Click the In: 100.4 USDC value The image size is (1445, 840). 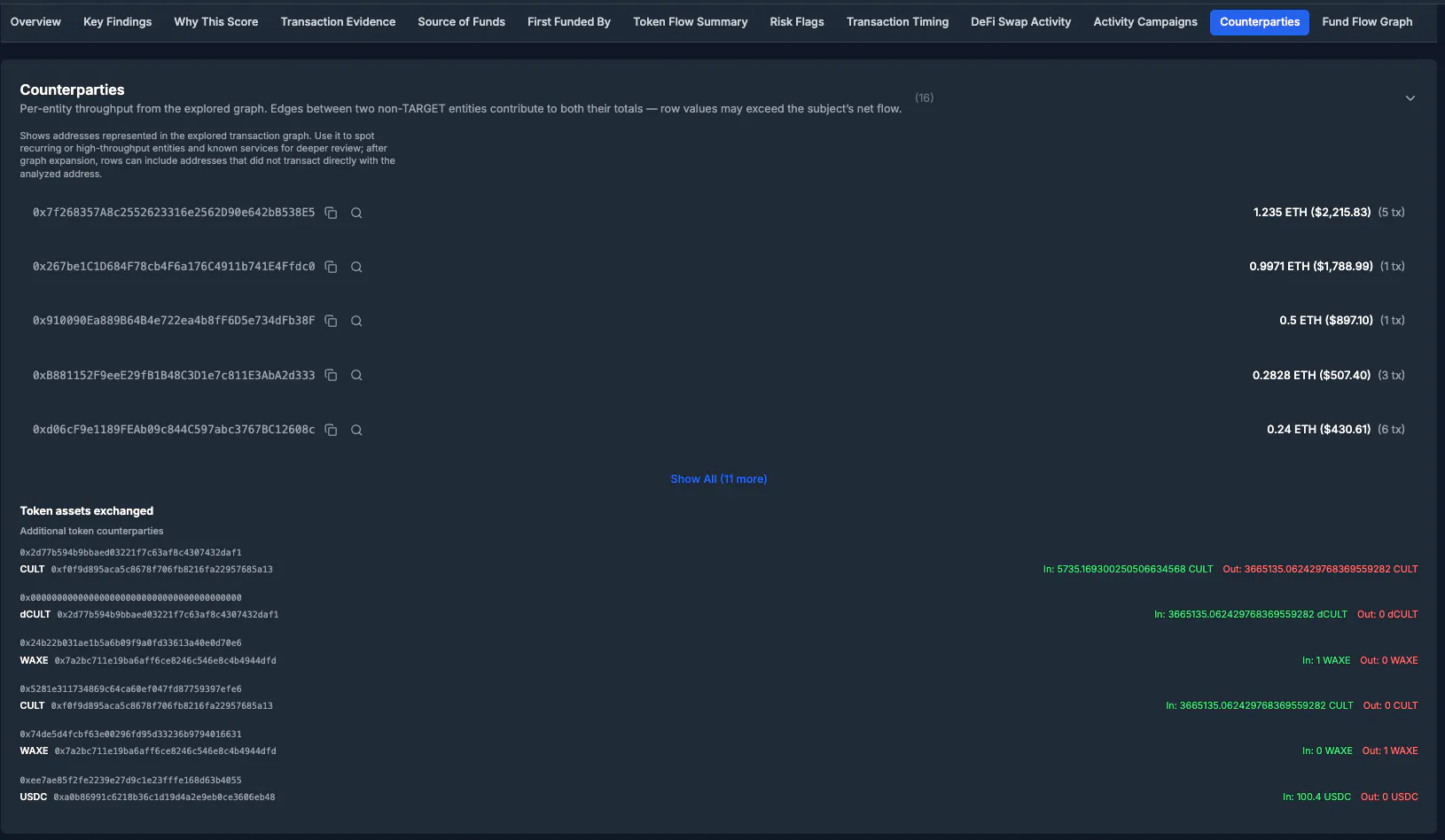click(x=1316, y=797)
